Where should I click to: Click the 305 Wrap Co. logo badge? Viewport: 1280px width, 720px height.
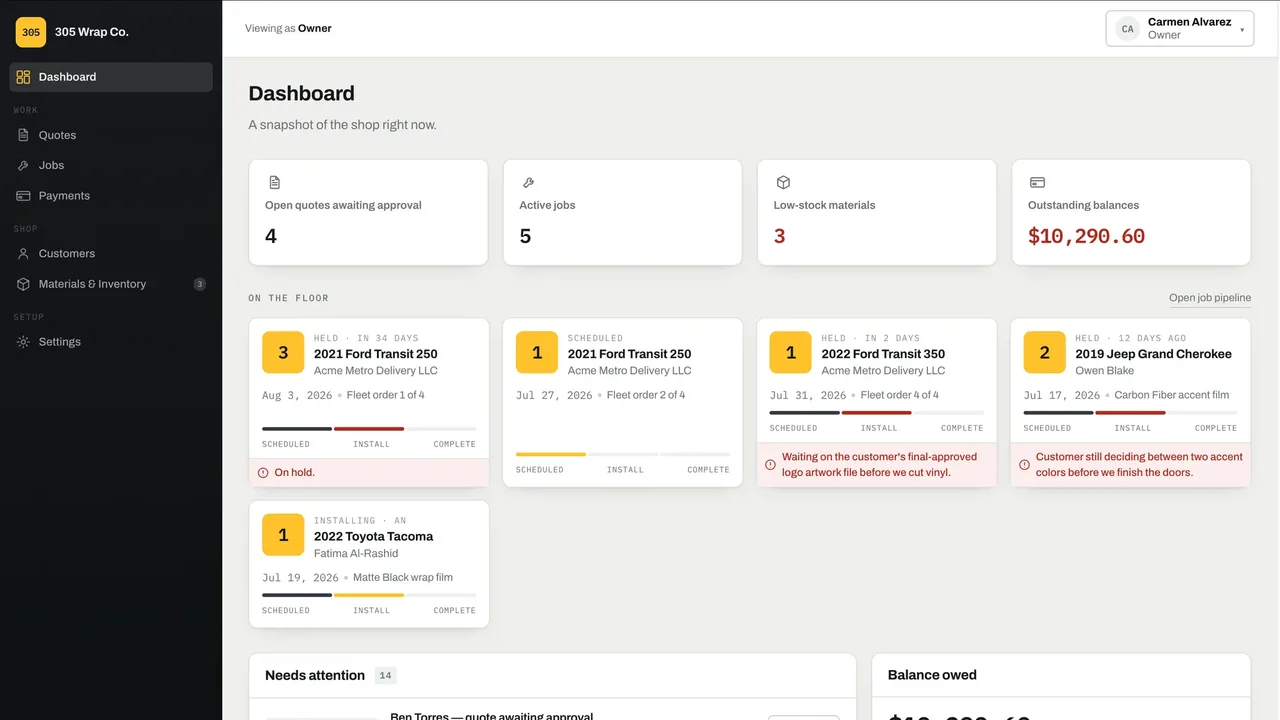pyautogui.click(x=31, y=32)
